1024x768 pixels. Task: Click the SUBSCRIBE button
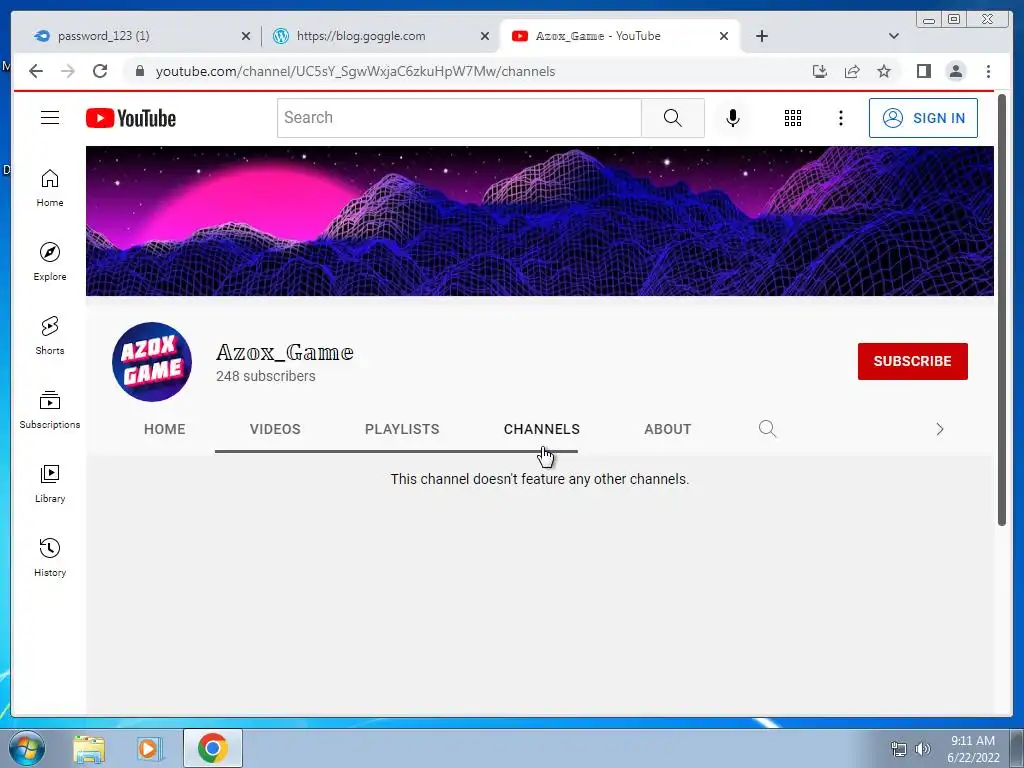point(912,361)
